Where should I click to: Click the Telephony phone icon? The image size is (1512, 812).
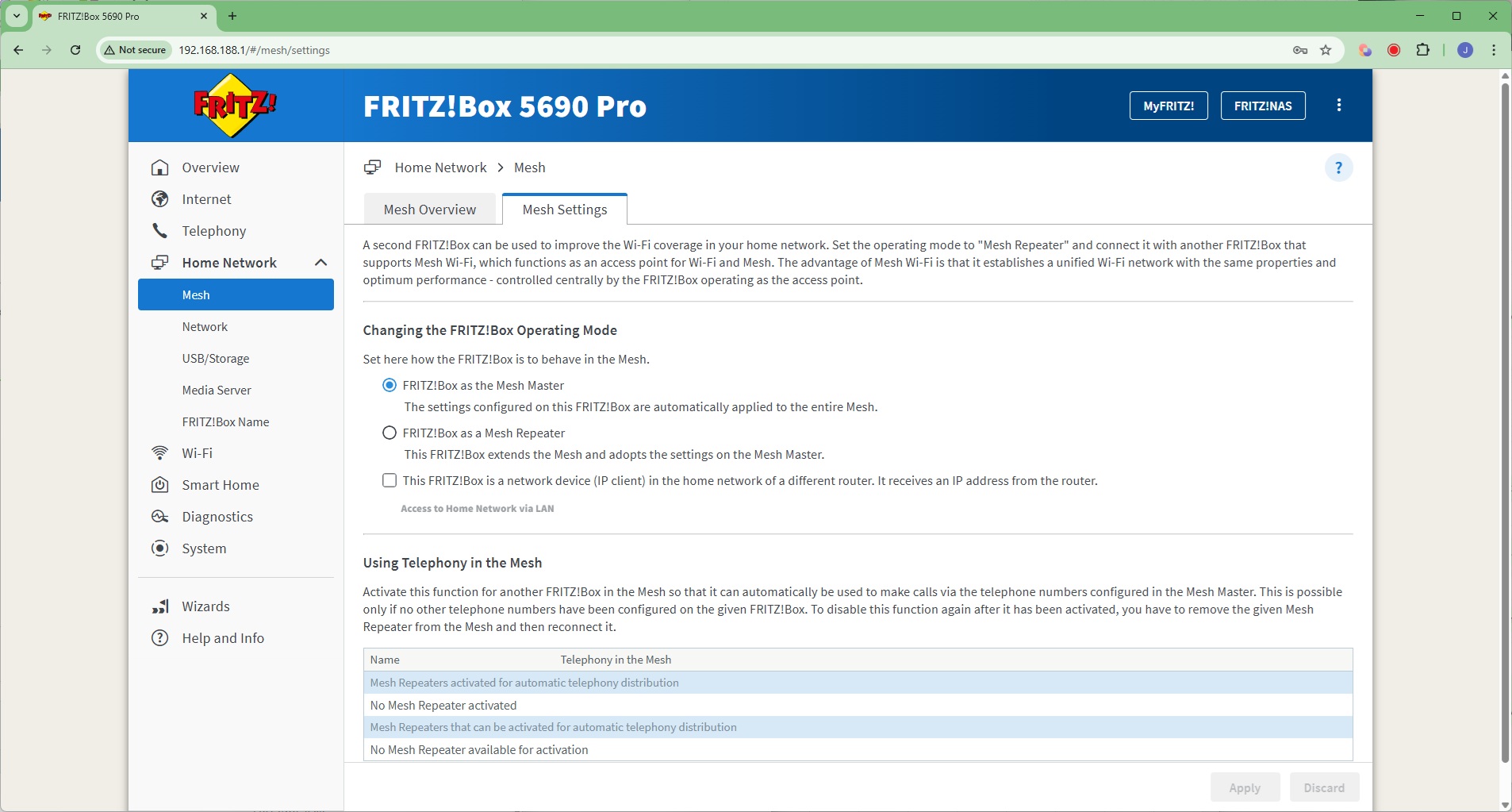(160, 231)
